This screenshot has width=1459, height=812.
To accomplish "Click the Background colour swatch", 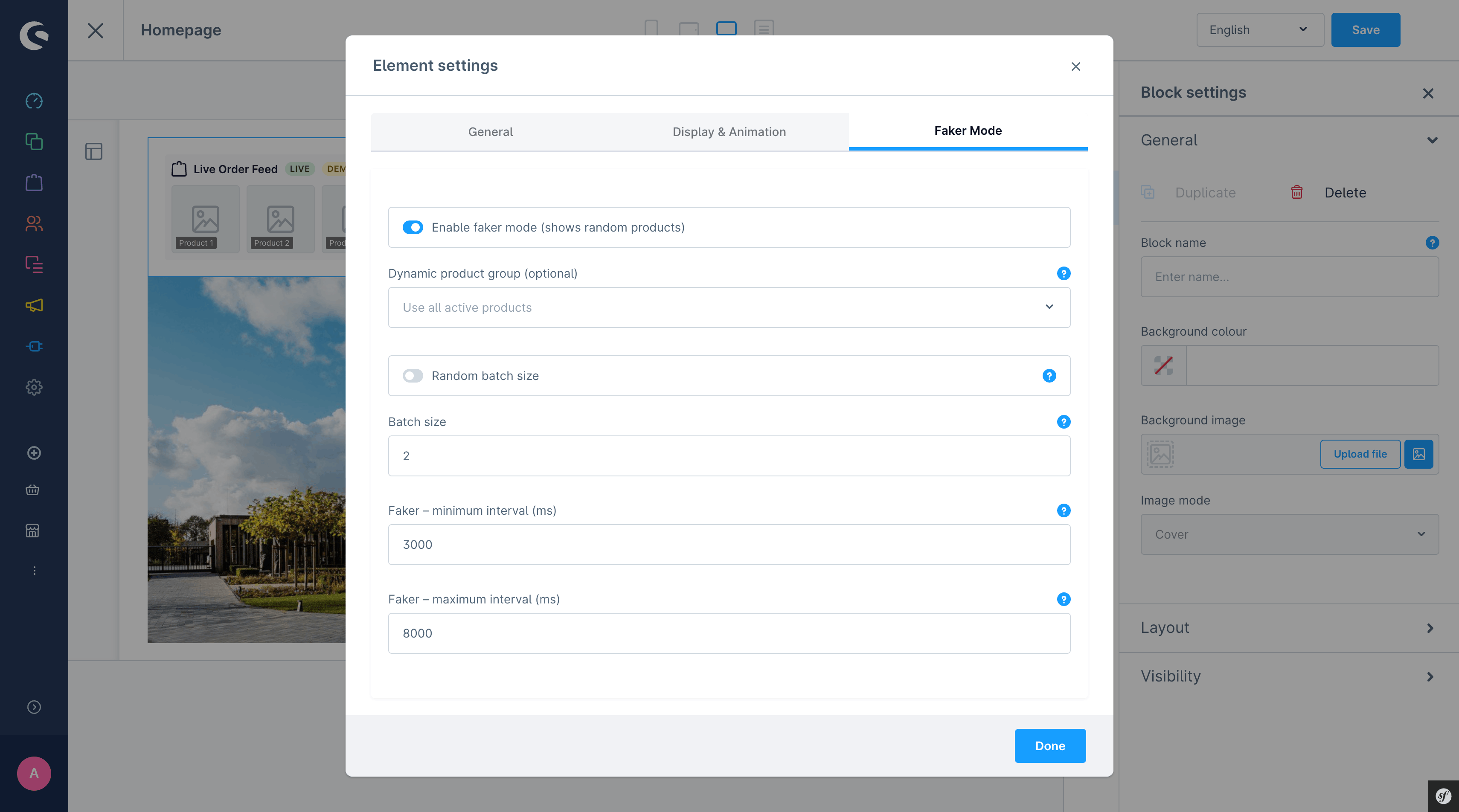I will (1163, 366).
